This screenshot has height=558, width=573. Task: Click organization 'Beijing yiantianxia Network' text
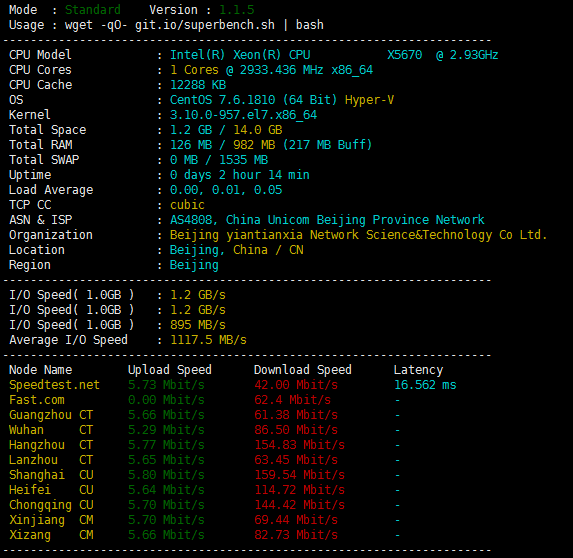click(264, 235)
